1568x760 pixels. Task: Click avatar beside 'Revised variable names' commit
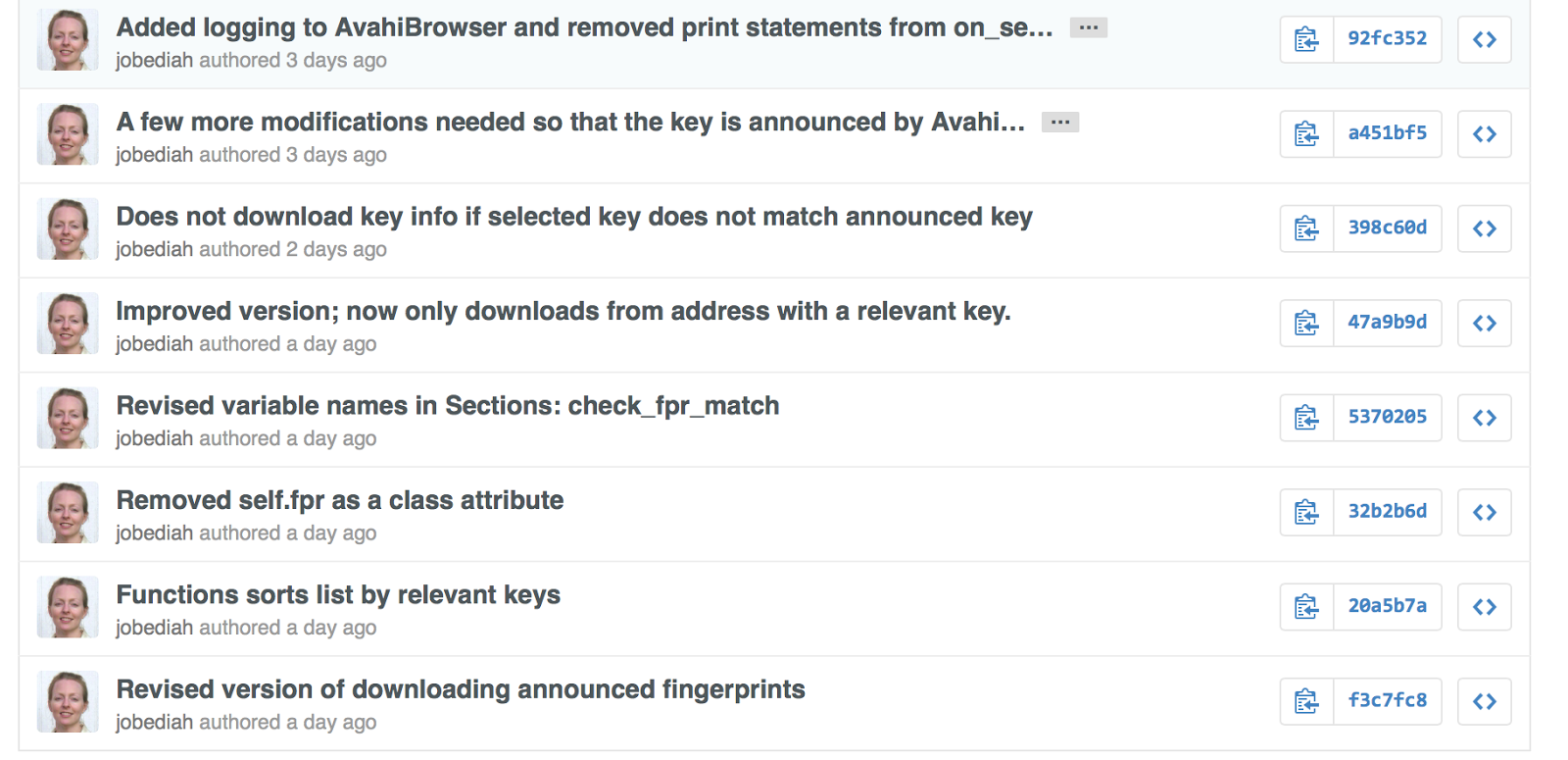pyautogui.click(x=68, y=418)
